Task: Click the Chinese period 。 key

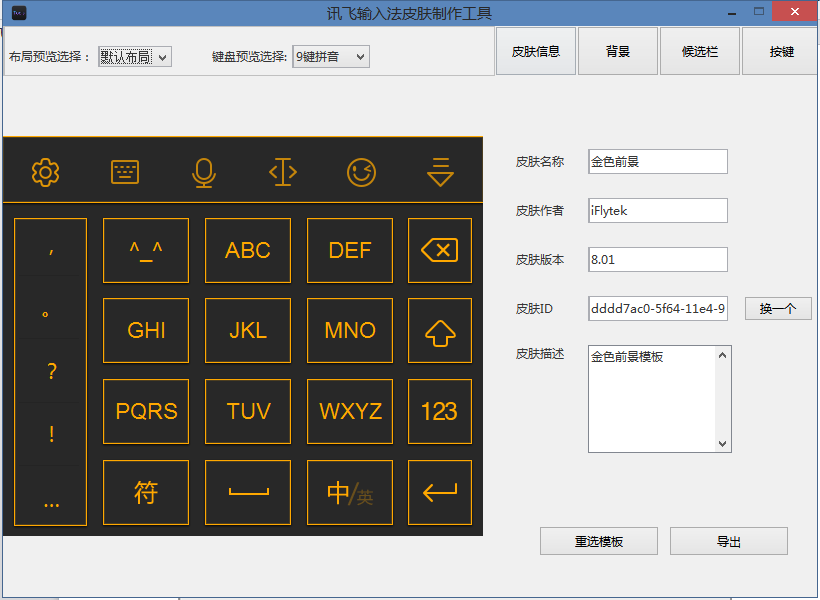Action: 51,308
